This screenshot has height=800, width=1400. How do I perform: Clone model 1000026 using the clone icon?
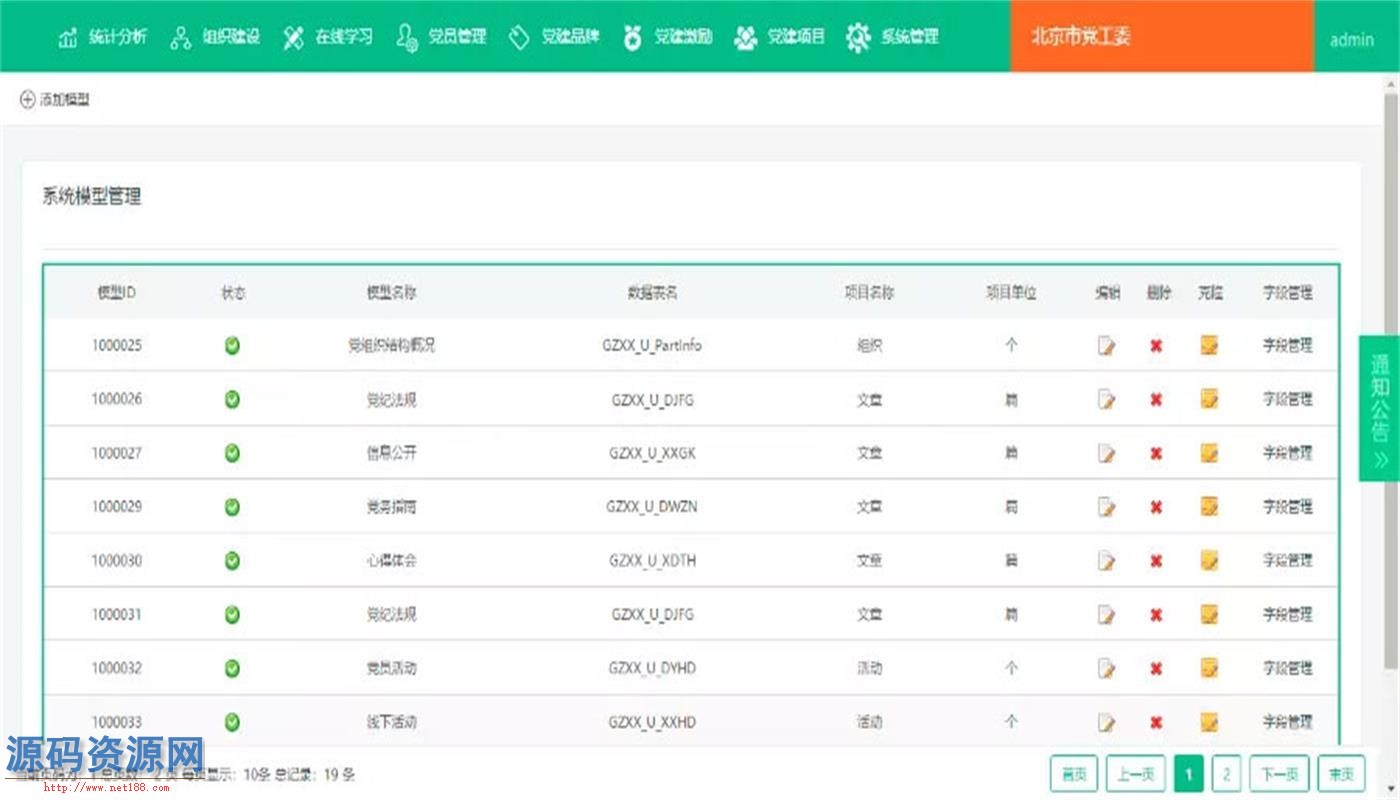[1209, 399]
